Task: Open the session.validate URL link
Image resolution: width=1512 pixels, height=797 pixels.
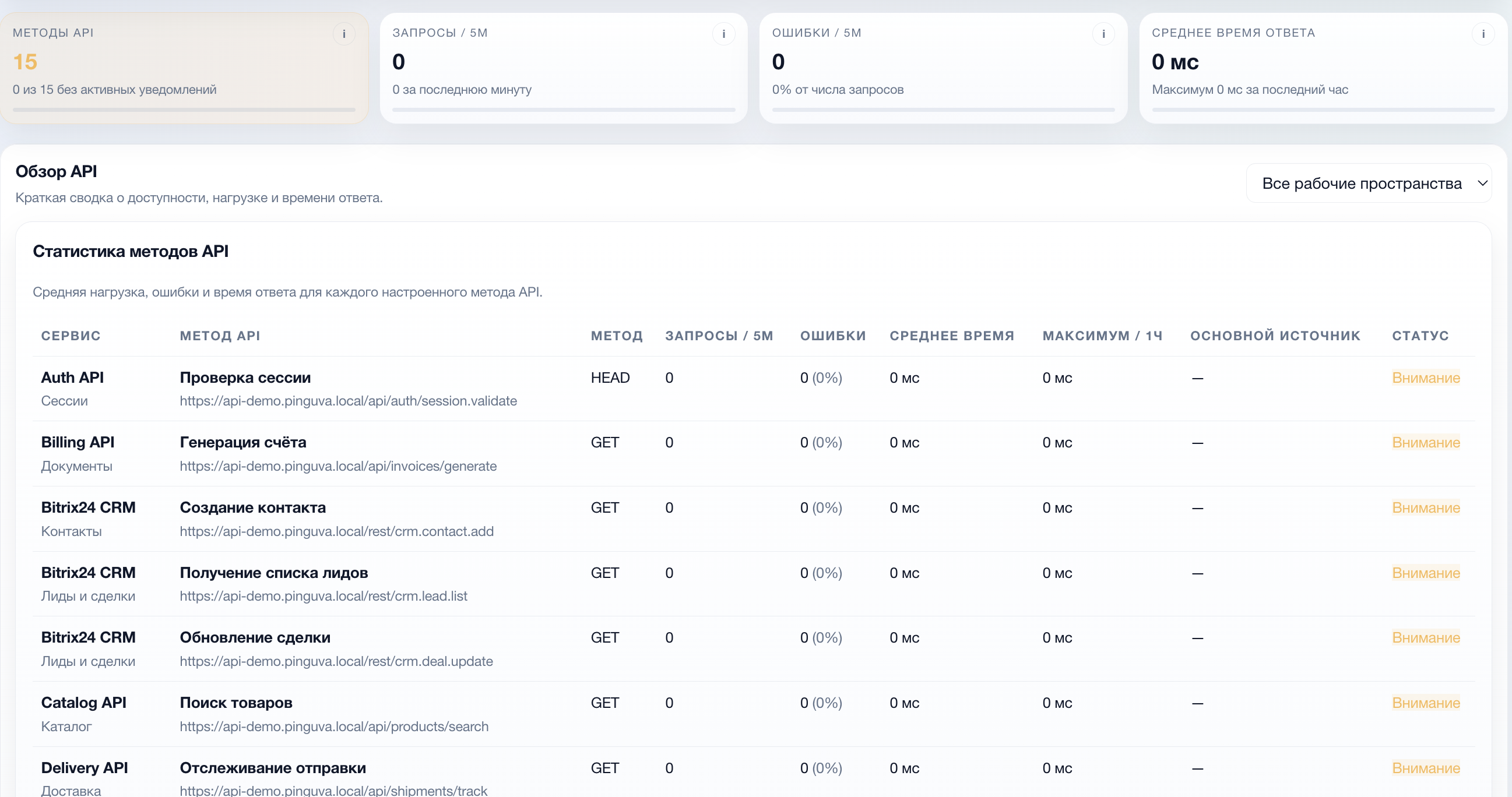Action: 348,401
